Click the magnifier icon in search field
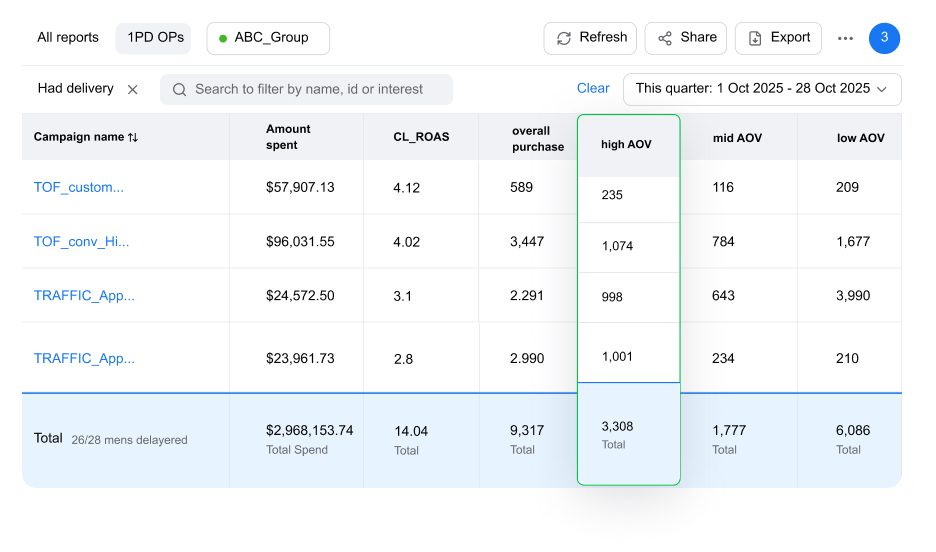 point(180,89)
